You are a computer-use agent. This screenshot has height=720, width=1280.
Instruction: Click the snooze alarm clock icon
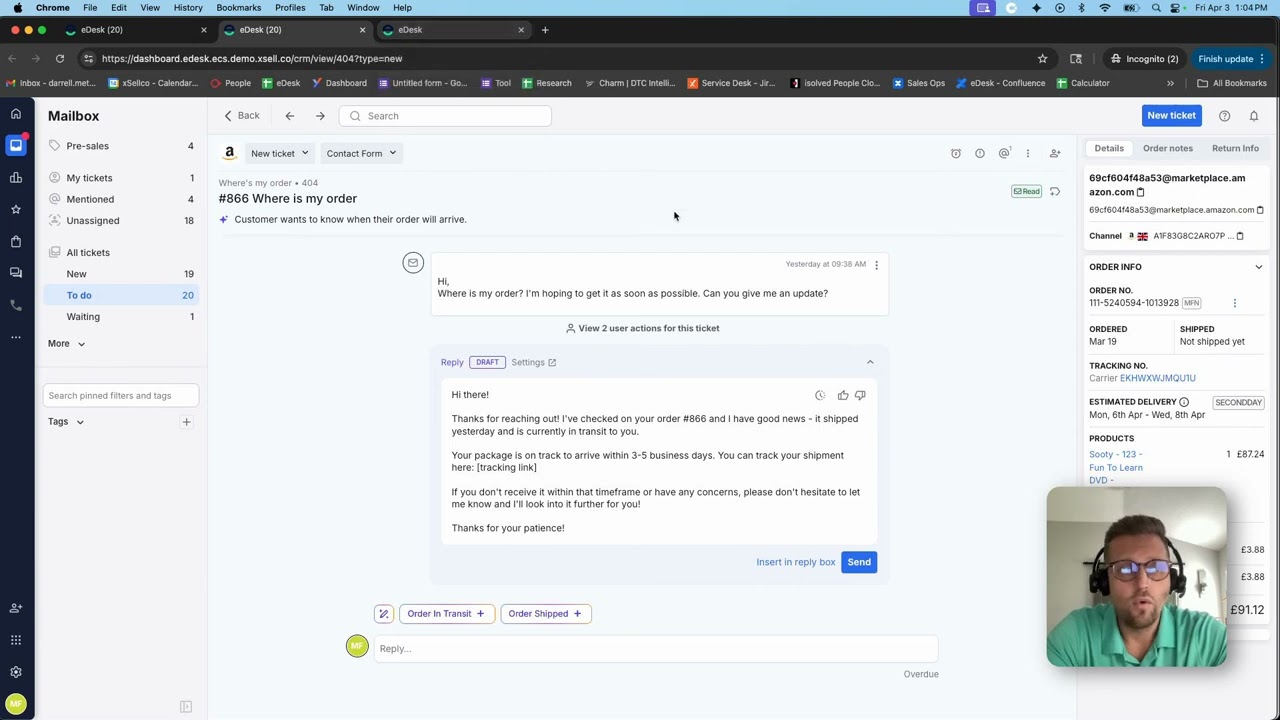[955, 153]
